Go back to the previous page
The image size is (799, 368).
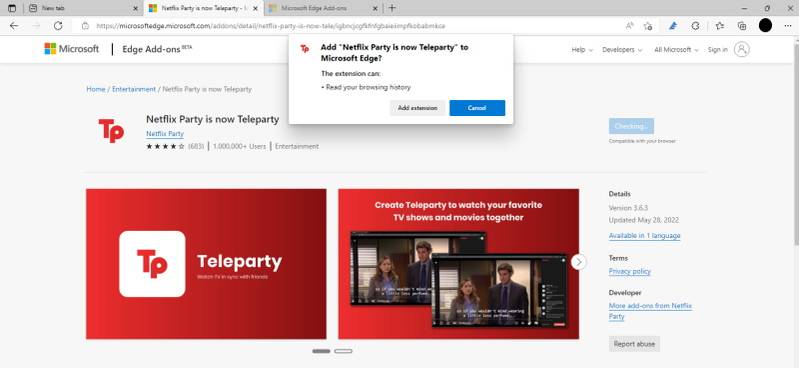[14, 25]
